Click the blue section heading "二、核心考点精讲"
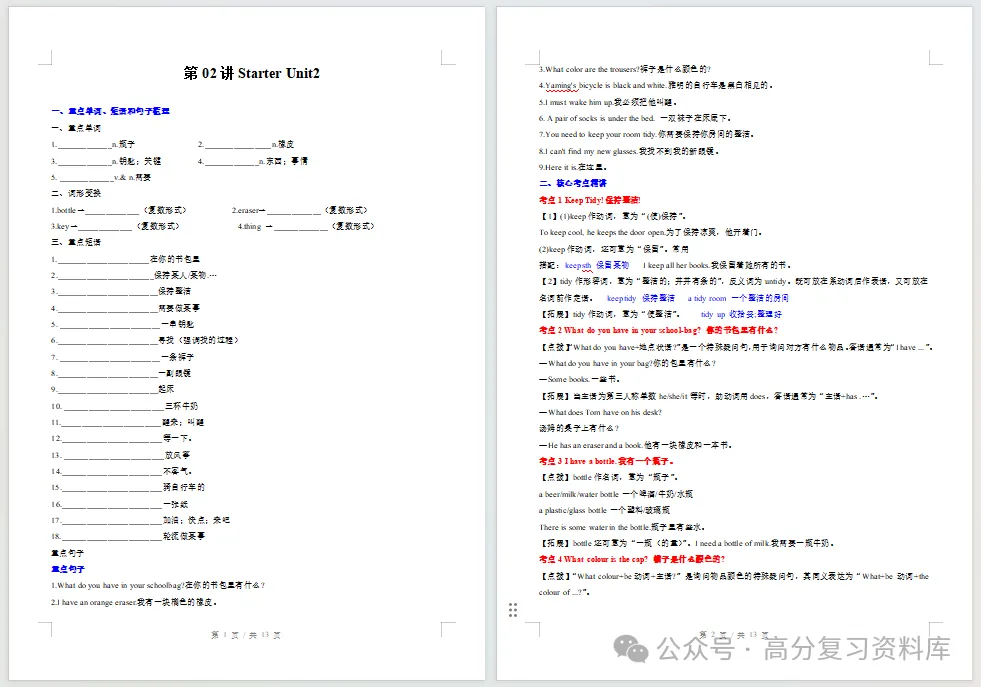981x687 pixels. [572, 183]
